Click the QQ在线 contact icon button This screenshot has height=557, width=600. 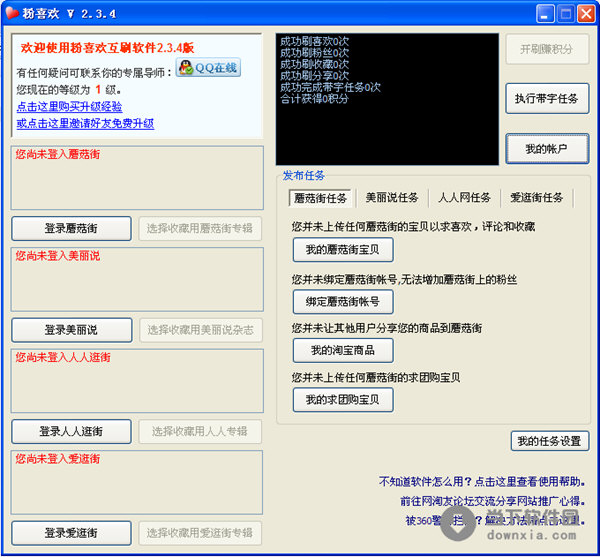point(208,68)
